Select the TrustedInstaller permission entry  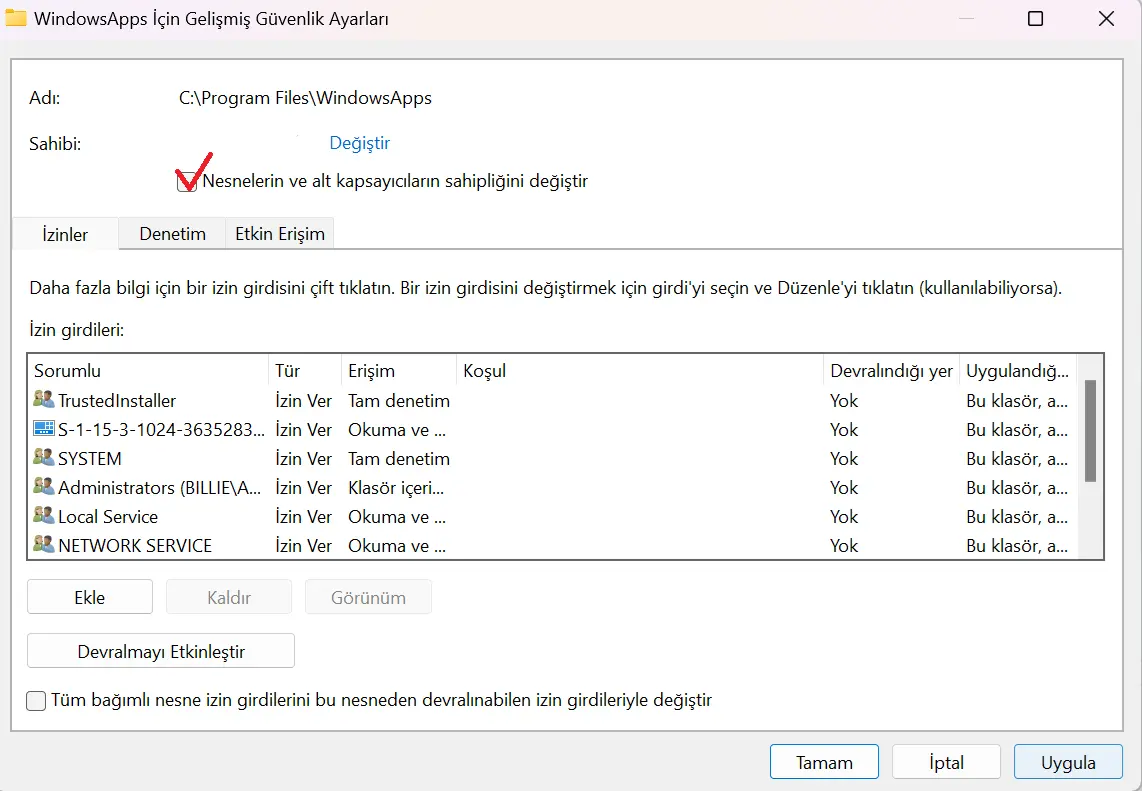tap(553, 401)
